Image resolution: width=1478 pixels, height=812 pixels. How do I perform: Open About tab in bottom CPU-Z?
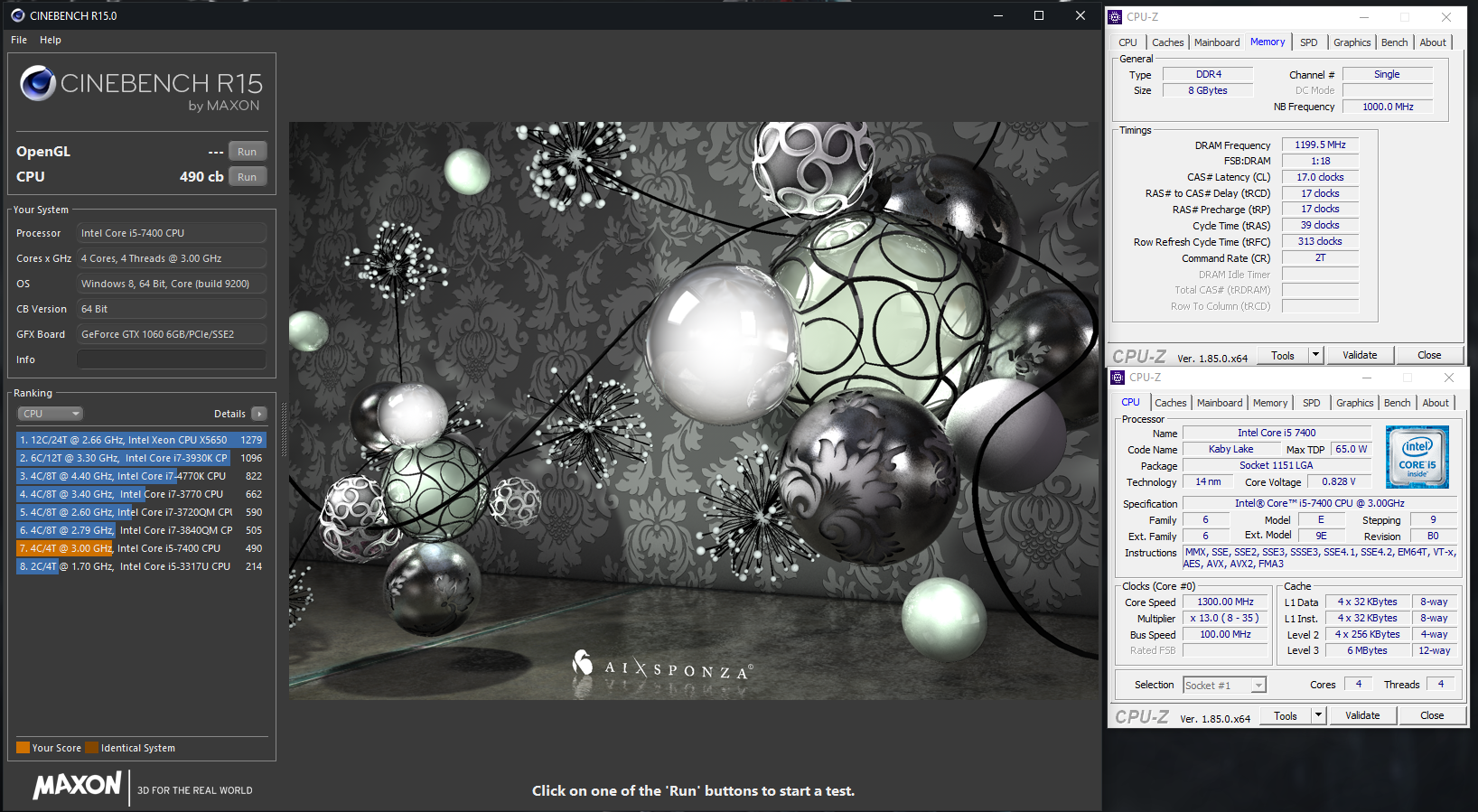[1436, 403]
